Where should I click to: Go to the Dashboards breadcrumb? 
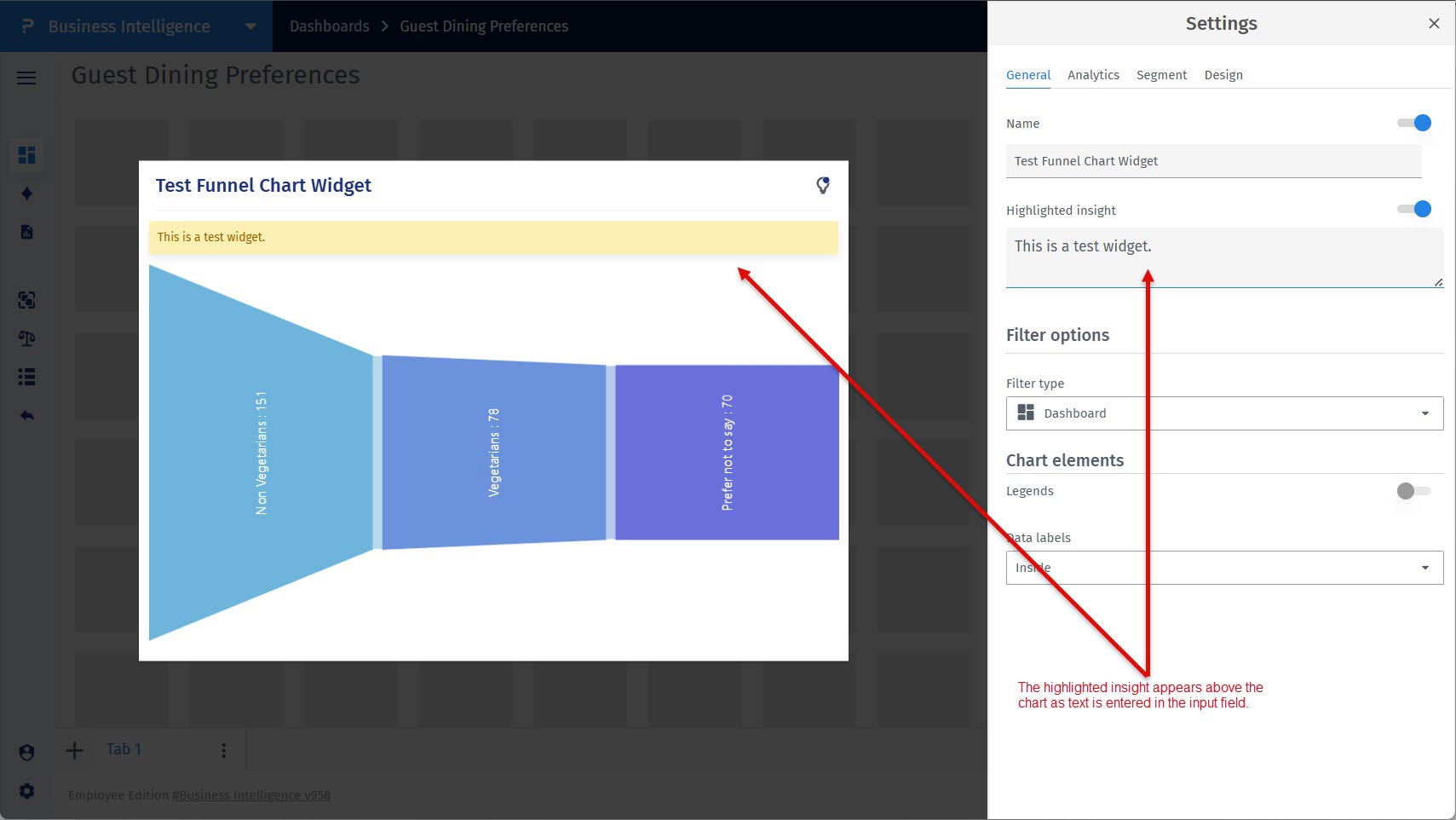pos(330,26)
